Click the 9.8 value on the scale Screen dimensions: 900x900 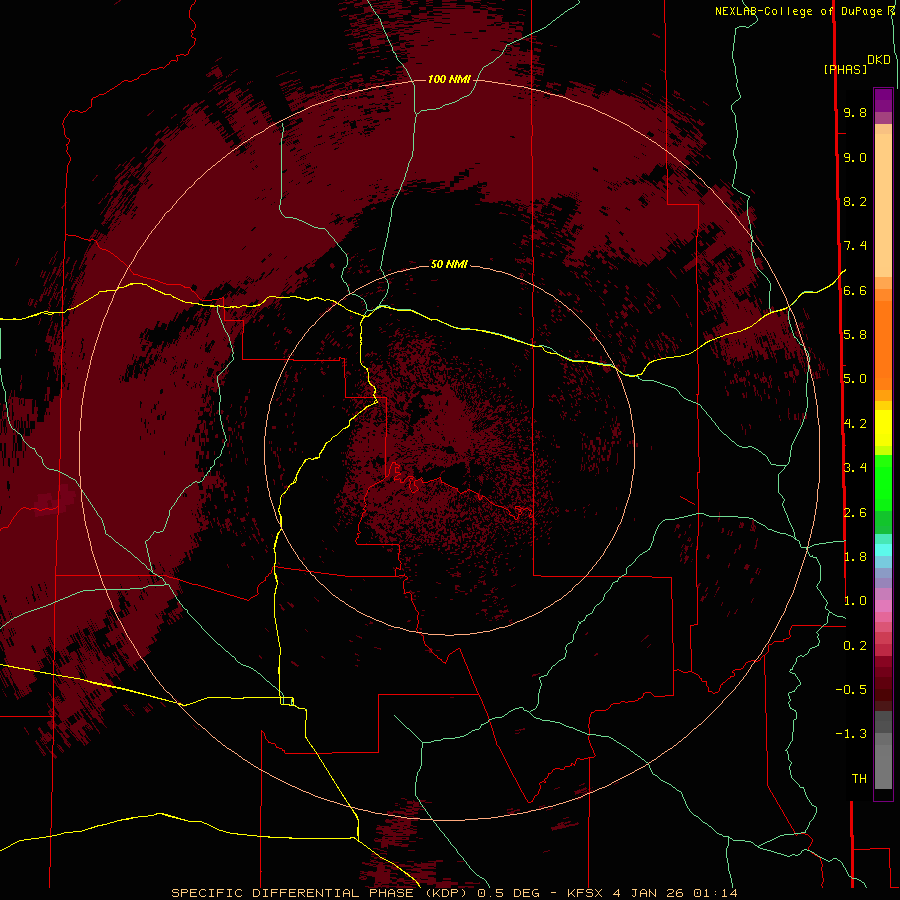[x=855, y=112]
